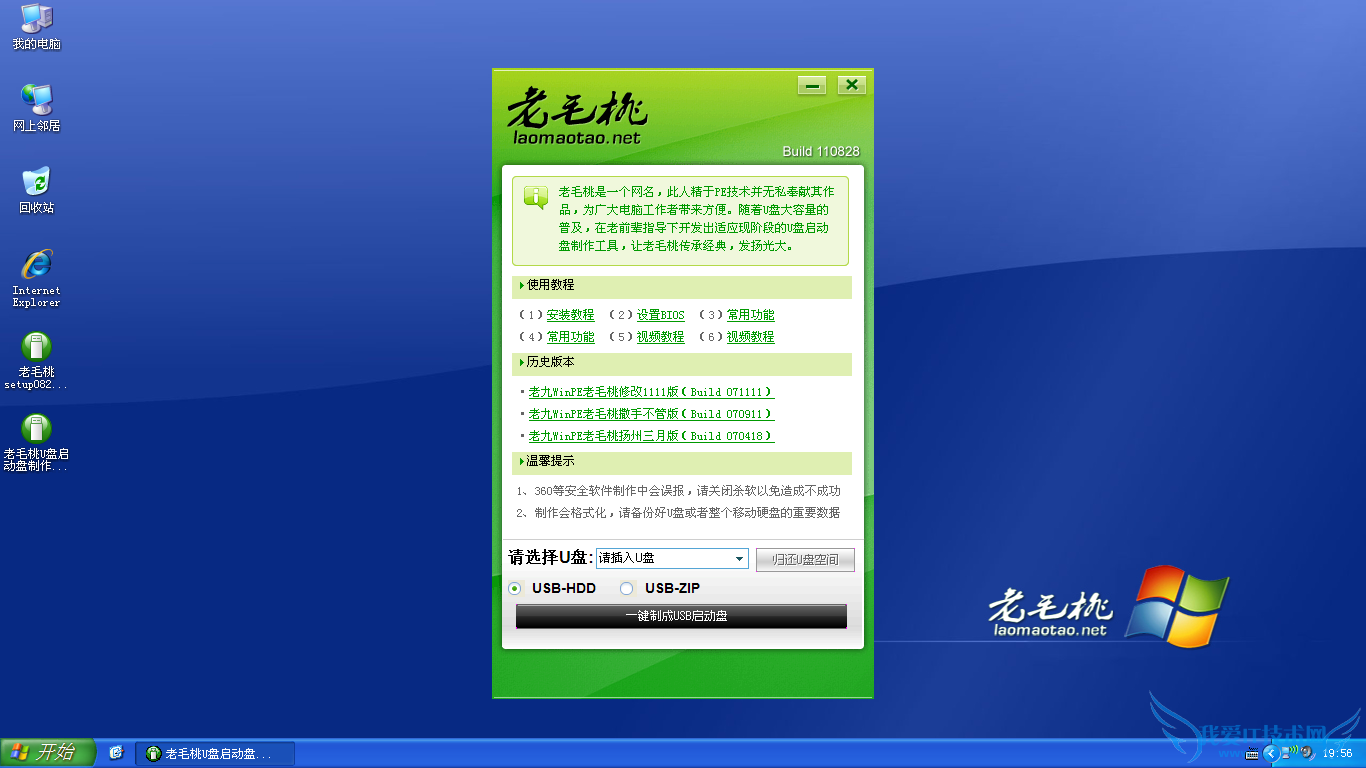1366x768 pixels.
Task: Click the quick launch show-desktop icon
Action: [116, 753]
